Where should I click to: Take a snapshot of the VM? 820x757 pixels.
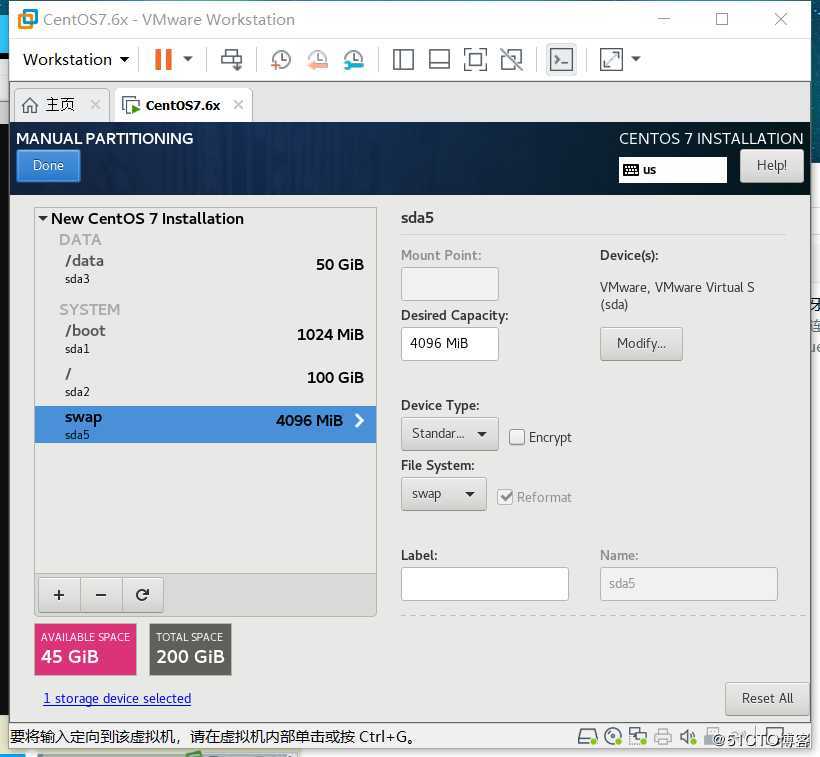pos(281,59)
